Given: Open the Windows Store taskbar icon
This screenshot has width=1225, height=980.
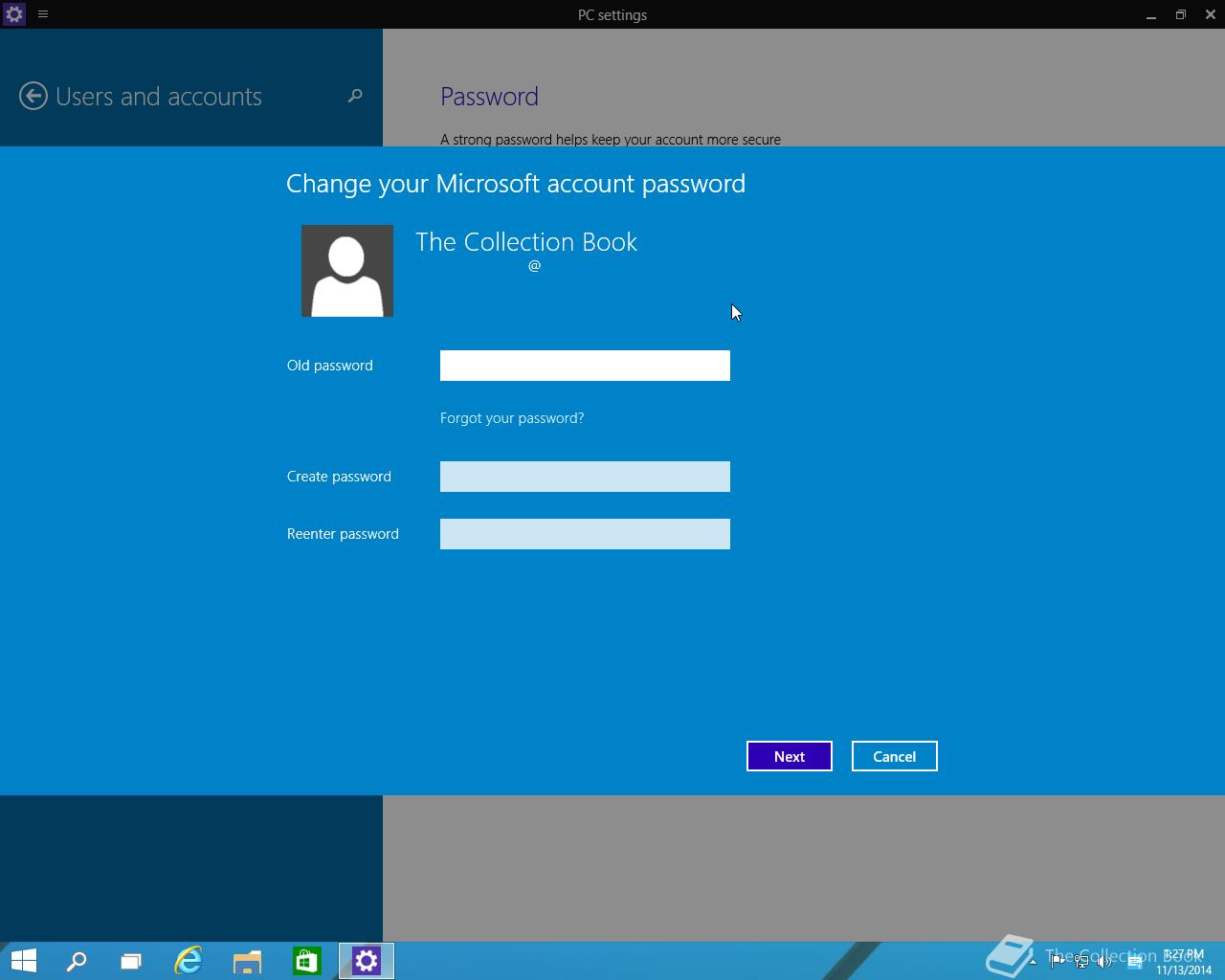Looking at the screenshot, I should 306,961.
